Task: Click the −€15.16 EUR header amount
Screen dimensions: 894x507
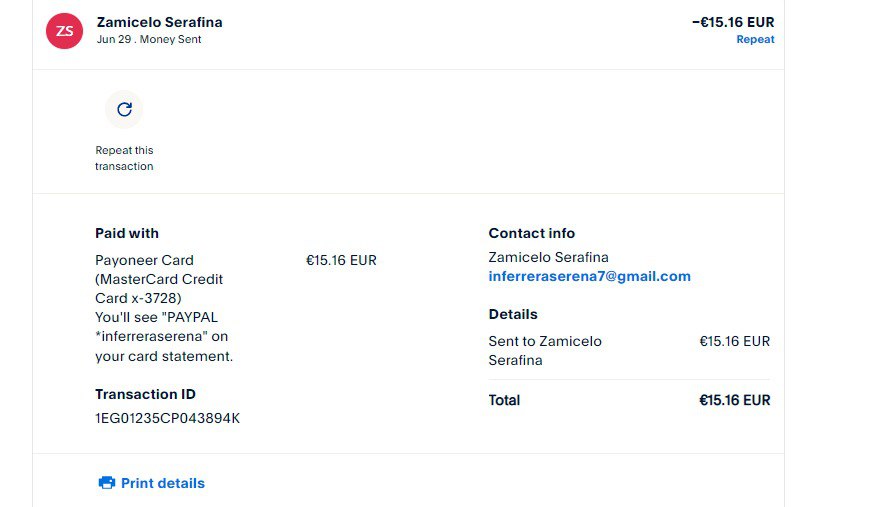Action: coord(732,22)
